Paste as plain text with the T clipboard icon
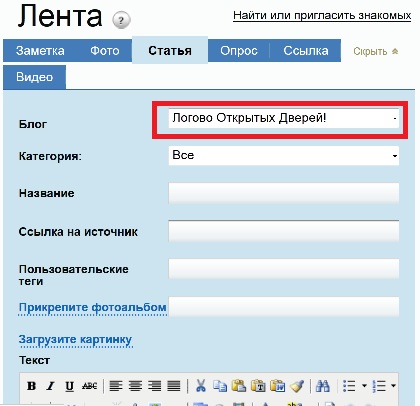Screen dimensions: 420x406 click(258, 386)
